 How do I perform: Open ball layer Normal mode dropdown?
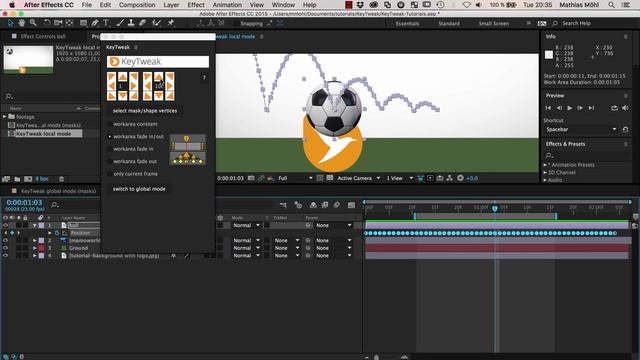[246, 225]
